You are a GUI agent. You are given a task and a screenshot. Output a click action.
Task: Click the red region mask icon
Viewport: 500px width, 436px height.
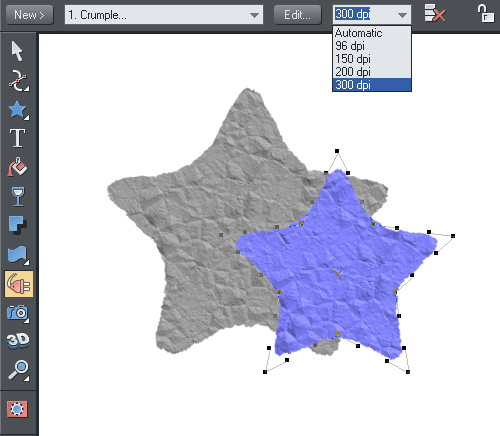point(17,409)
